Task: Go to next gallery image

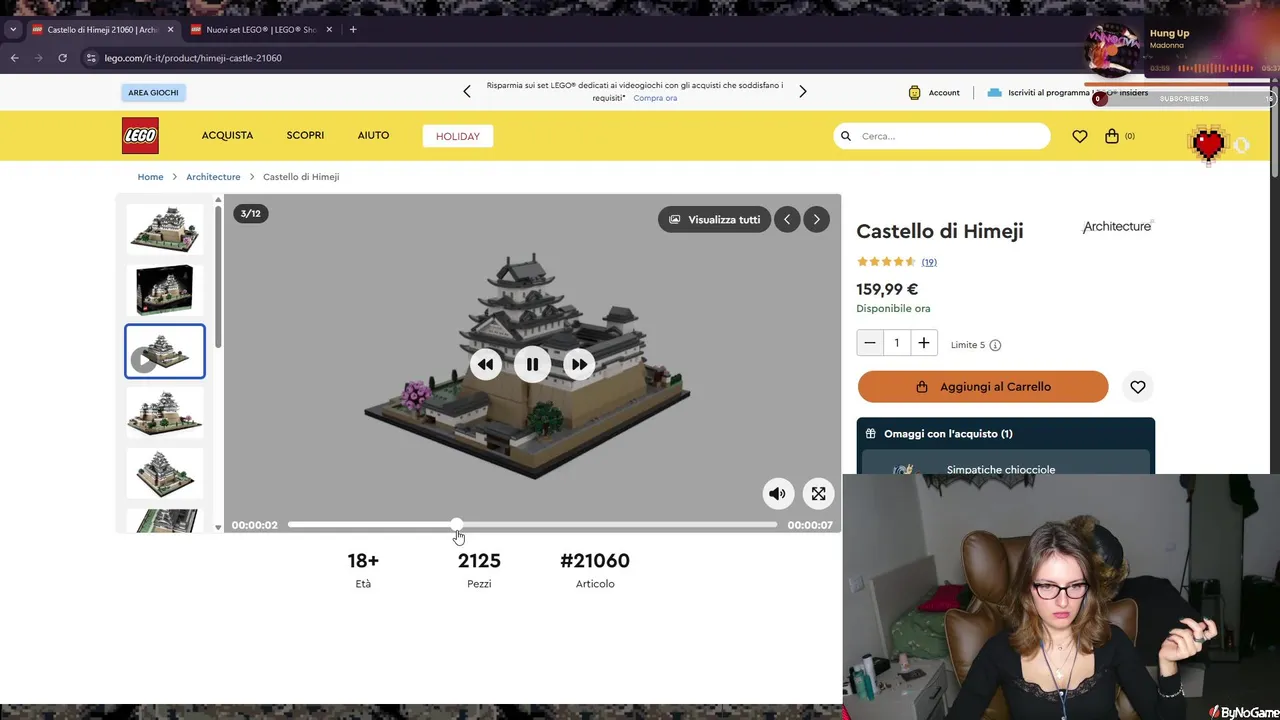Action: point(816,219)
